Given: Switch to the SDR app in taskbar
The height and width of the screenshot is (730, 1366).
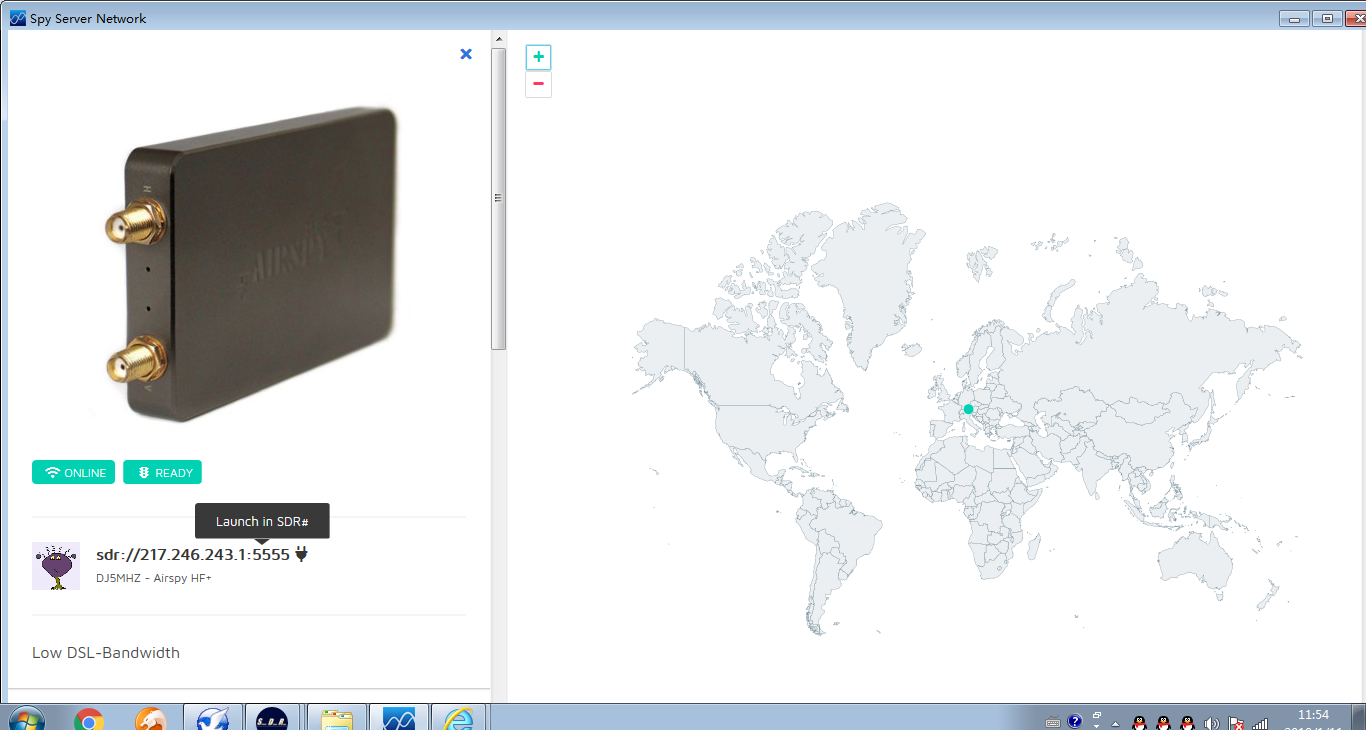Looking at the screenshot, I should 273,717.
